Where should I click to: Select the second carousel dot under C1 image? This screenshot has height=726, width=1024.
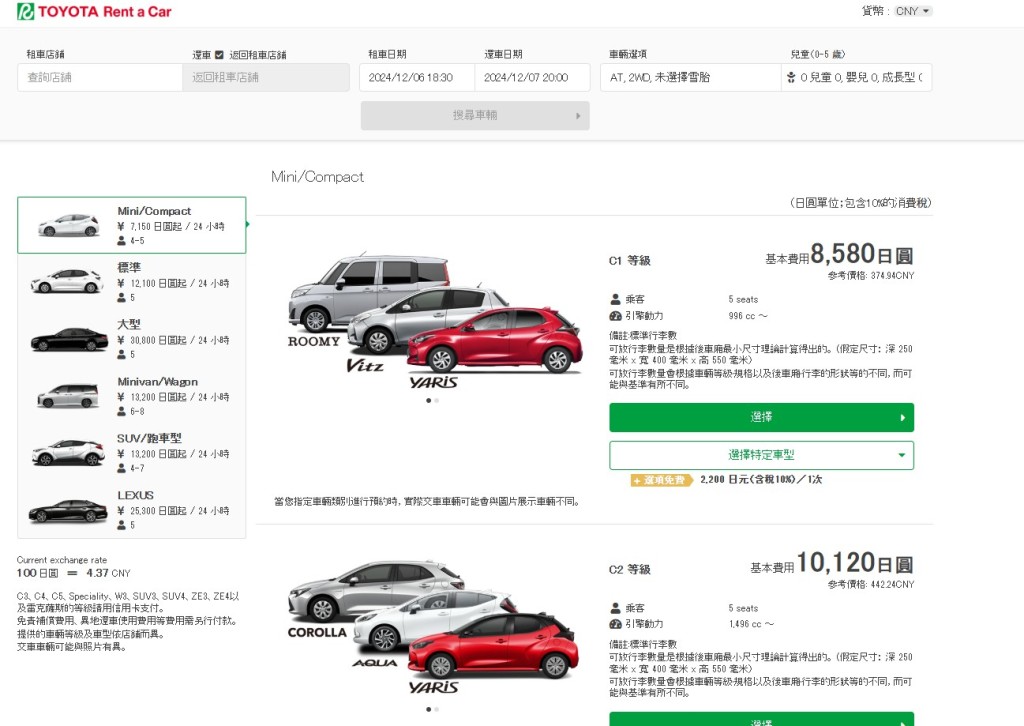click(x=436, y=400)
